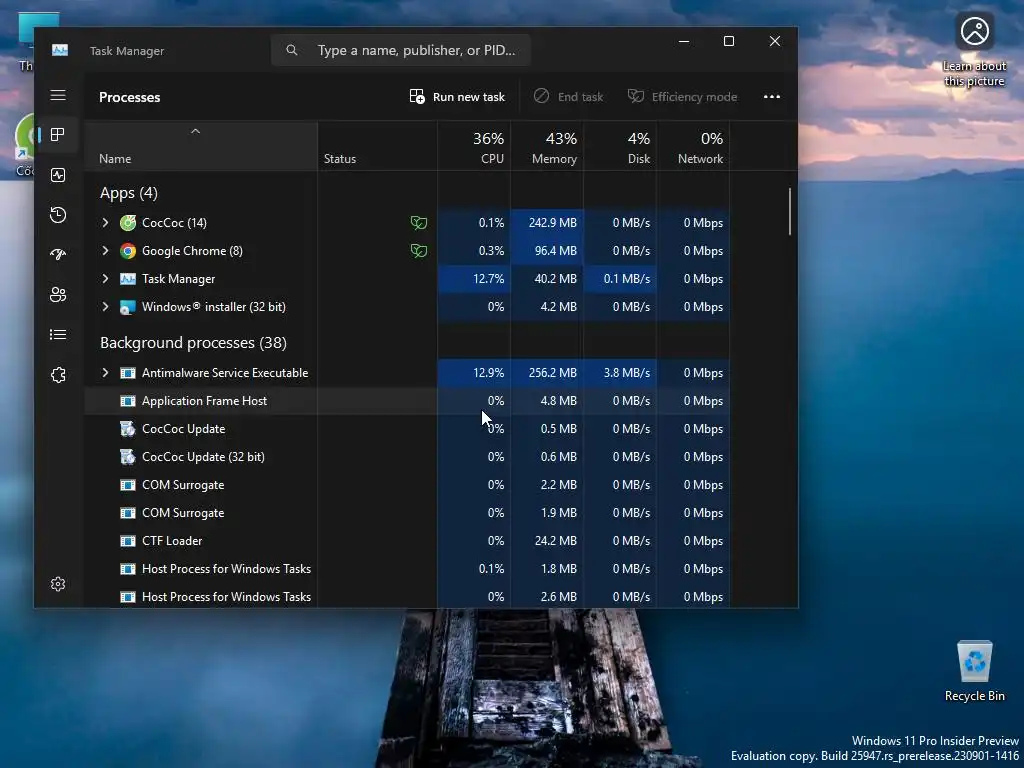
Task: Focus the name, publisher, or PID search box
Action: pos(401,50)
